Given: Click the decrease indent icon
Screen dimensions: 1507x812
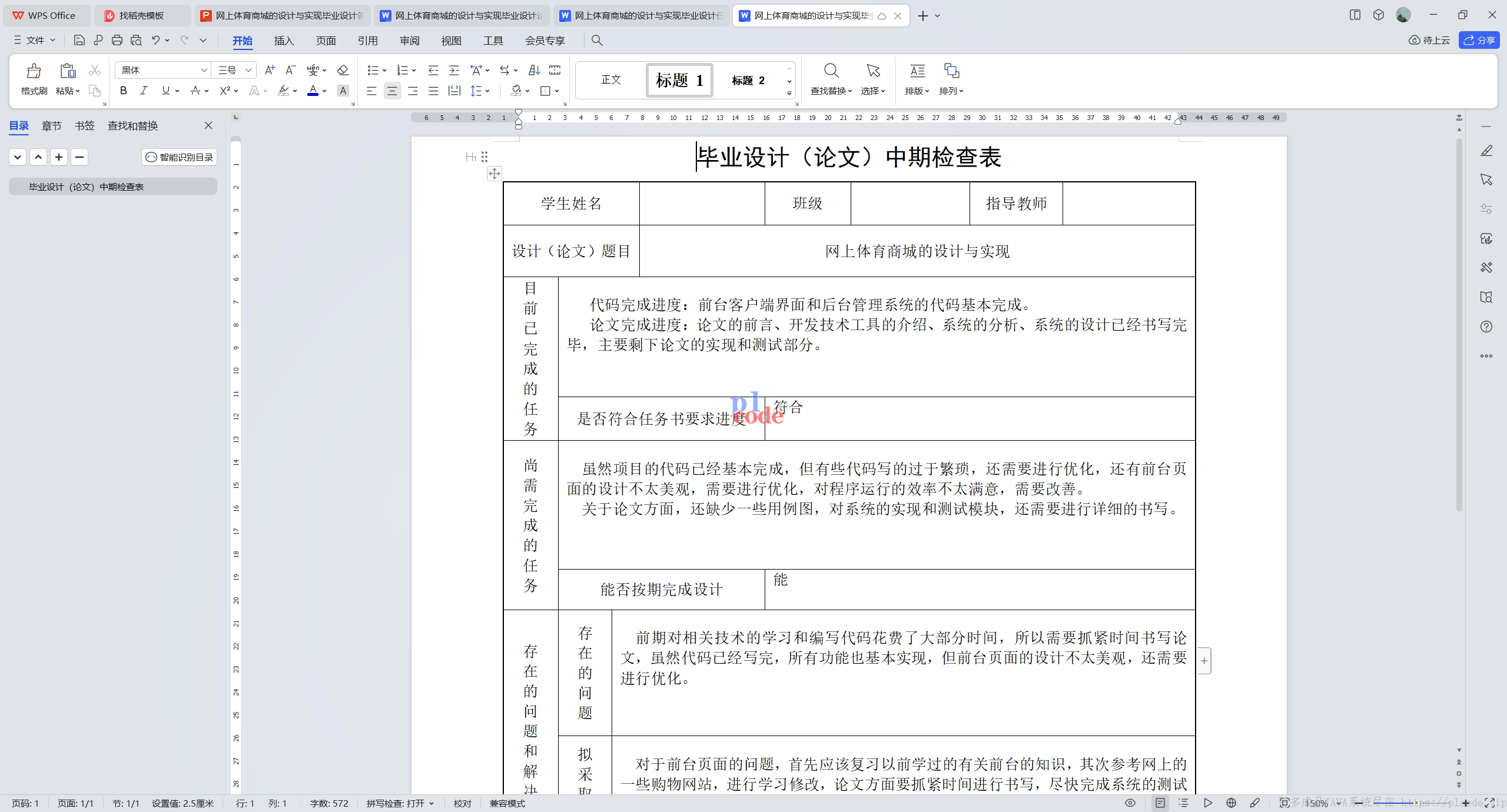Looking at the screenshot, I should tap(433, 70).
